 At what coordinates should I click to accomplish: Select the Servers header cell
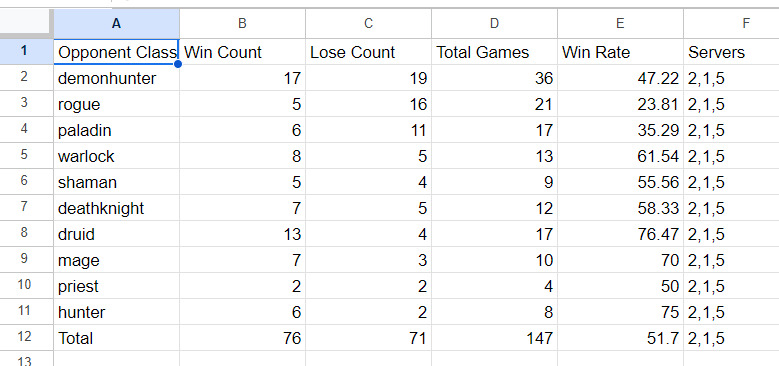tap(731, 52)
